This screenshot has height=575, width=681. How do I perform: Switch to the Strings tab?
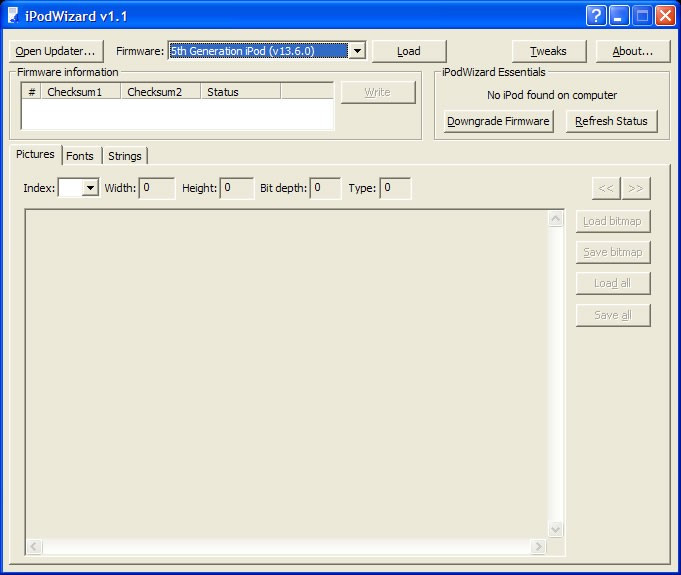point(125,156)
